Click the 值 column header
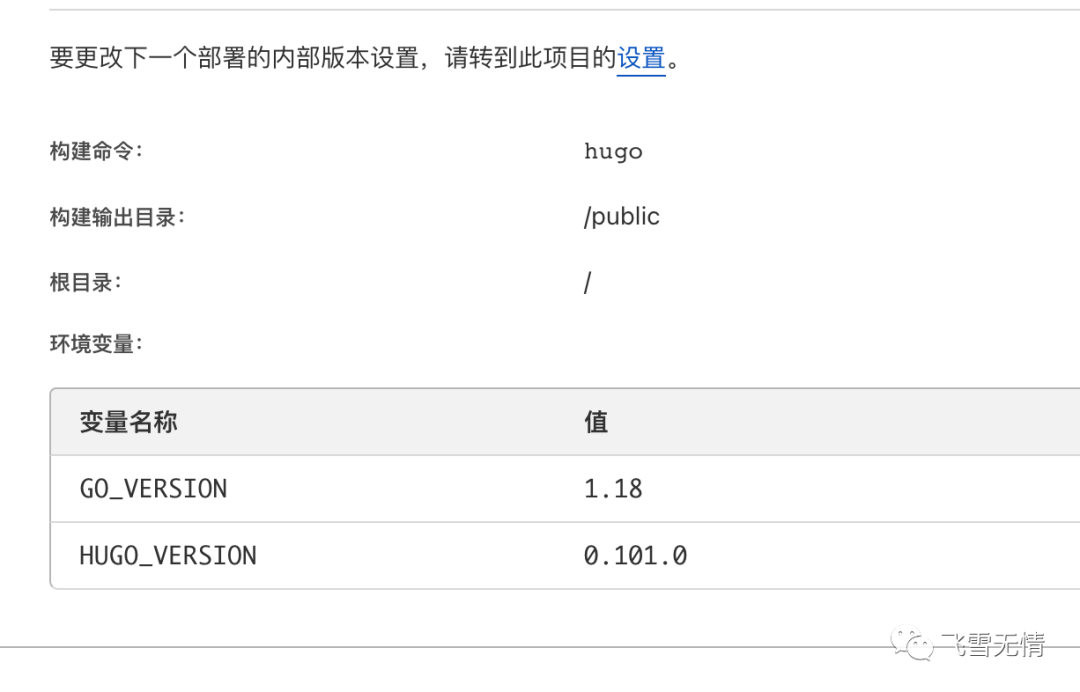Viewport: 1080px width, 692px height. pos(596,421)
